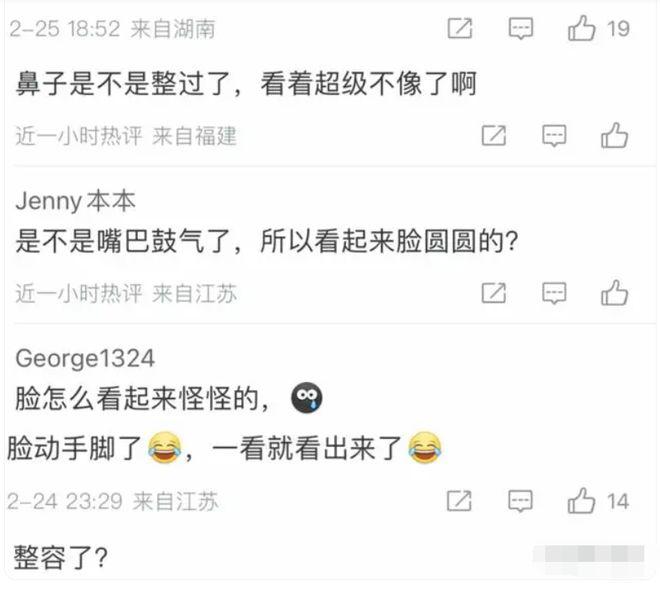Viewport: 660px width, 590px height.
Task: Reply to Jenny本本's comment
Action: coord(554,293)
